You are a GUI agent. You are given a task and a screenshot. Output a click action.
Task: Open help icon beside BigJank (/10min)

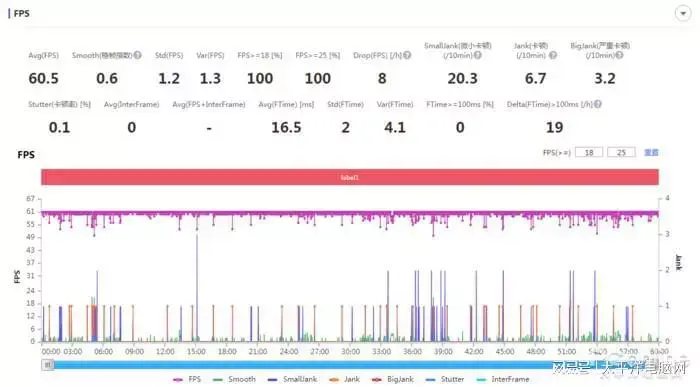pos(619,55)
